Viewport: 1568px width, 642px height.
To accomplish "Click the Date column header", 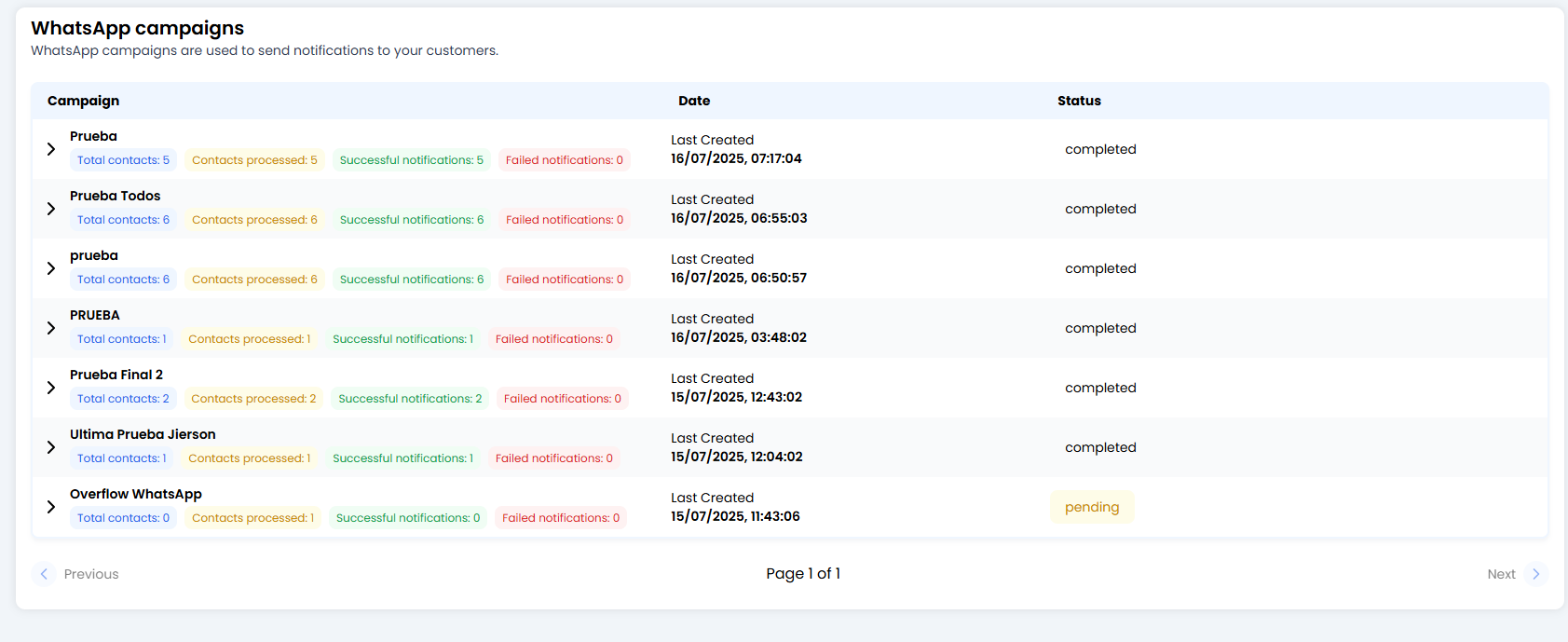I will point(694,101).
